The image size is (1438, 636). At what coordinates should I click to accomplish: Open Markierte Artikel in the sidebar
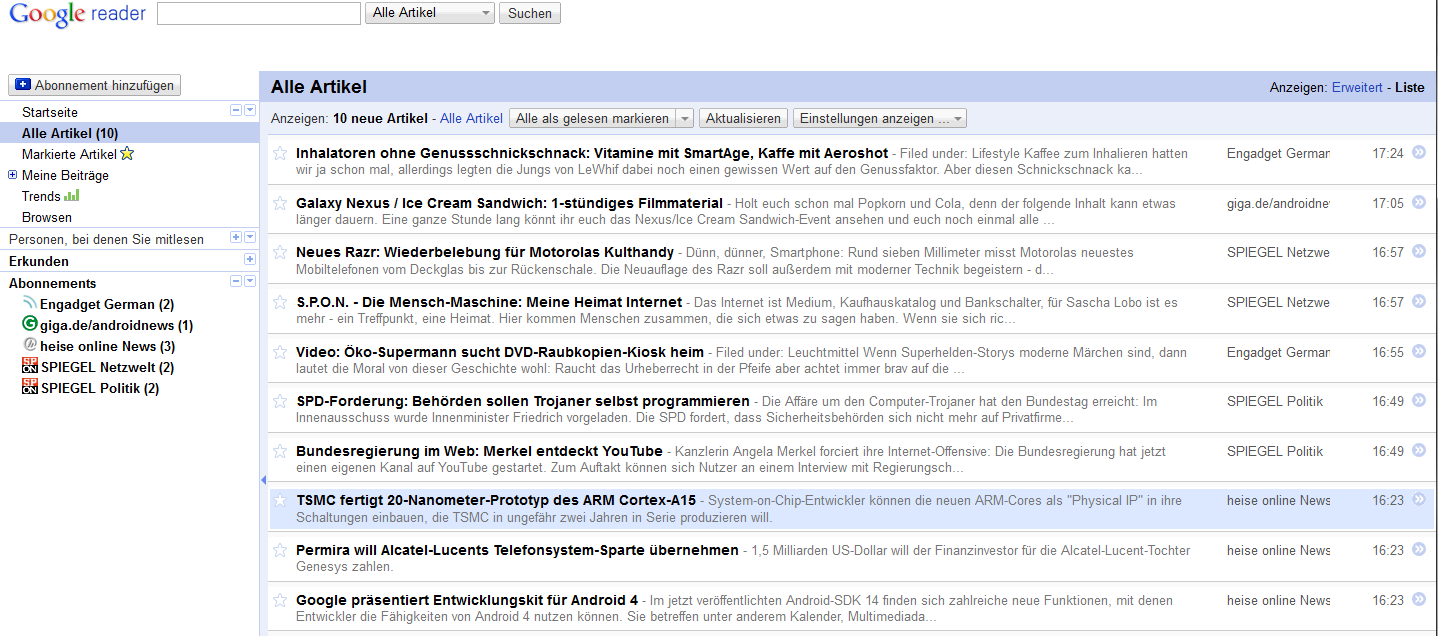click(x=69, y=154)
